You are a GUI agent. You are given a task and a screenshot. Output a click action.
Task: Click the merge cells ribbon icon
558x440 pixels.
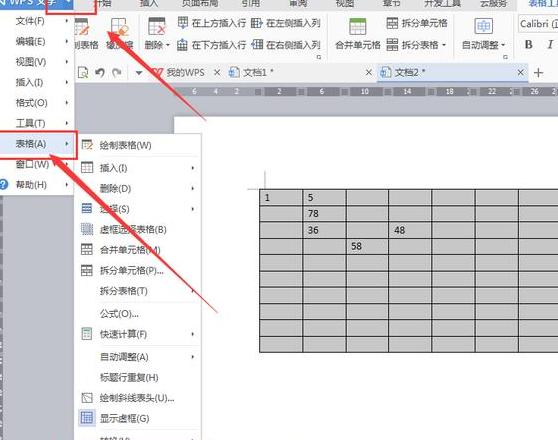click(x=357, y=27)
